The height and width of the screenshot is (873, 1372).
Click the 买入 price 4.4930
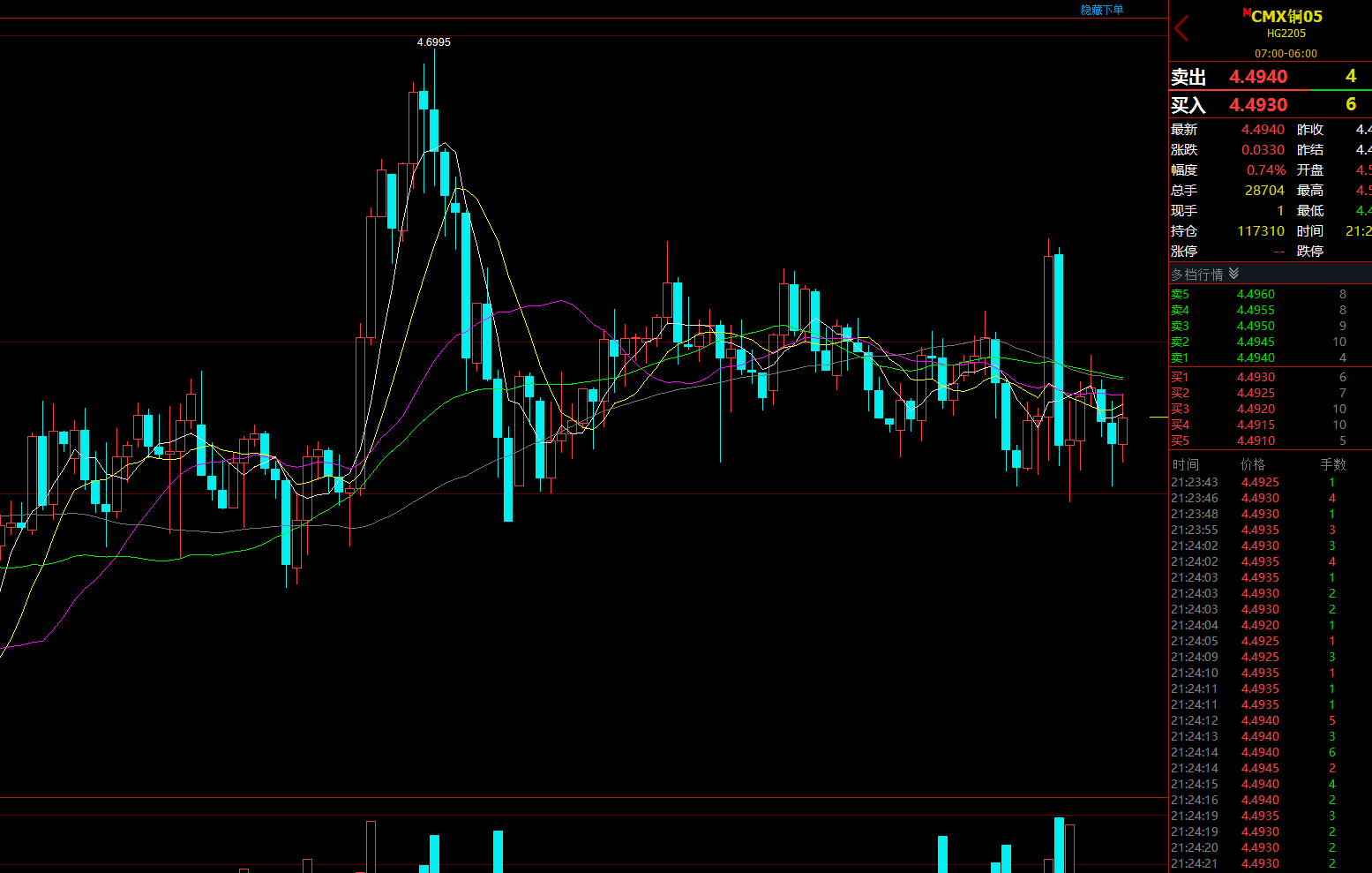pyautogui.click(x=1258, y=105)
